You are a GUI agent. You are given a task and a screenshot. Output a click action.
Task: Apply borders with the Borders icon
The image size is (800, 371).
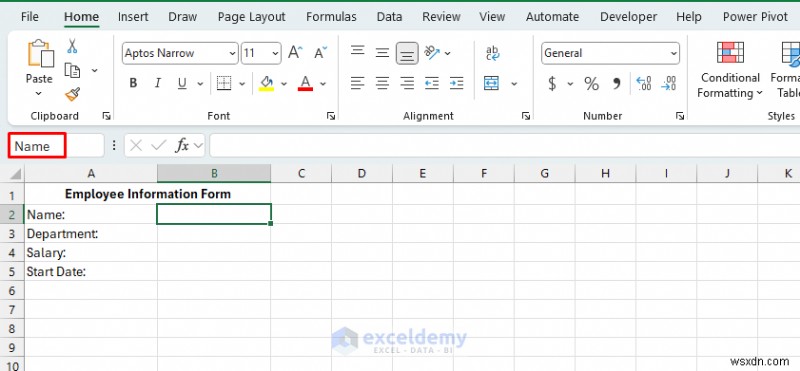pyautogui.click(x=224, y=83)
